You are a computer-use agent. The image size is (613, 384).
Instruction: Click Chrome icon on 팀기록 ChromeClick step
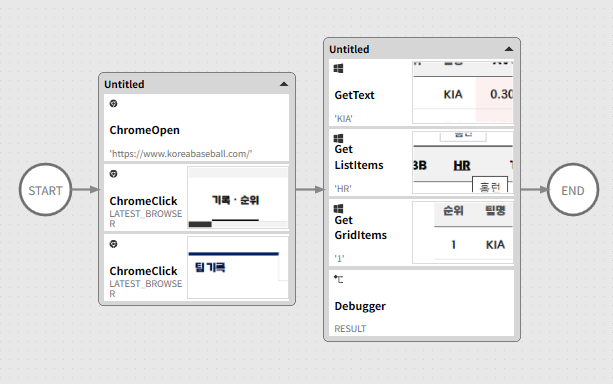(x=113, y=244)
